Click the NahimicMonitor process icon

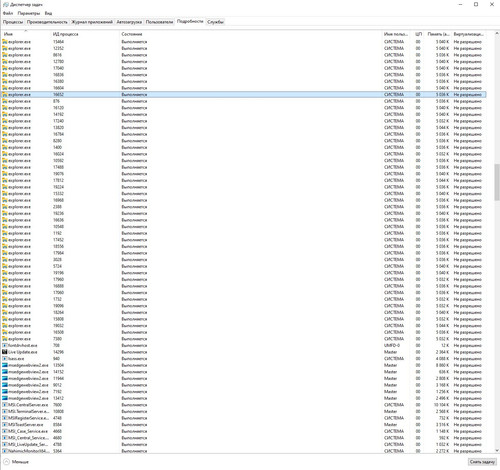pos(5,451)
